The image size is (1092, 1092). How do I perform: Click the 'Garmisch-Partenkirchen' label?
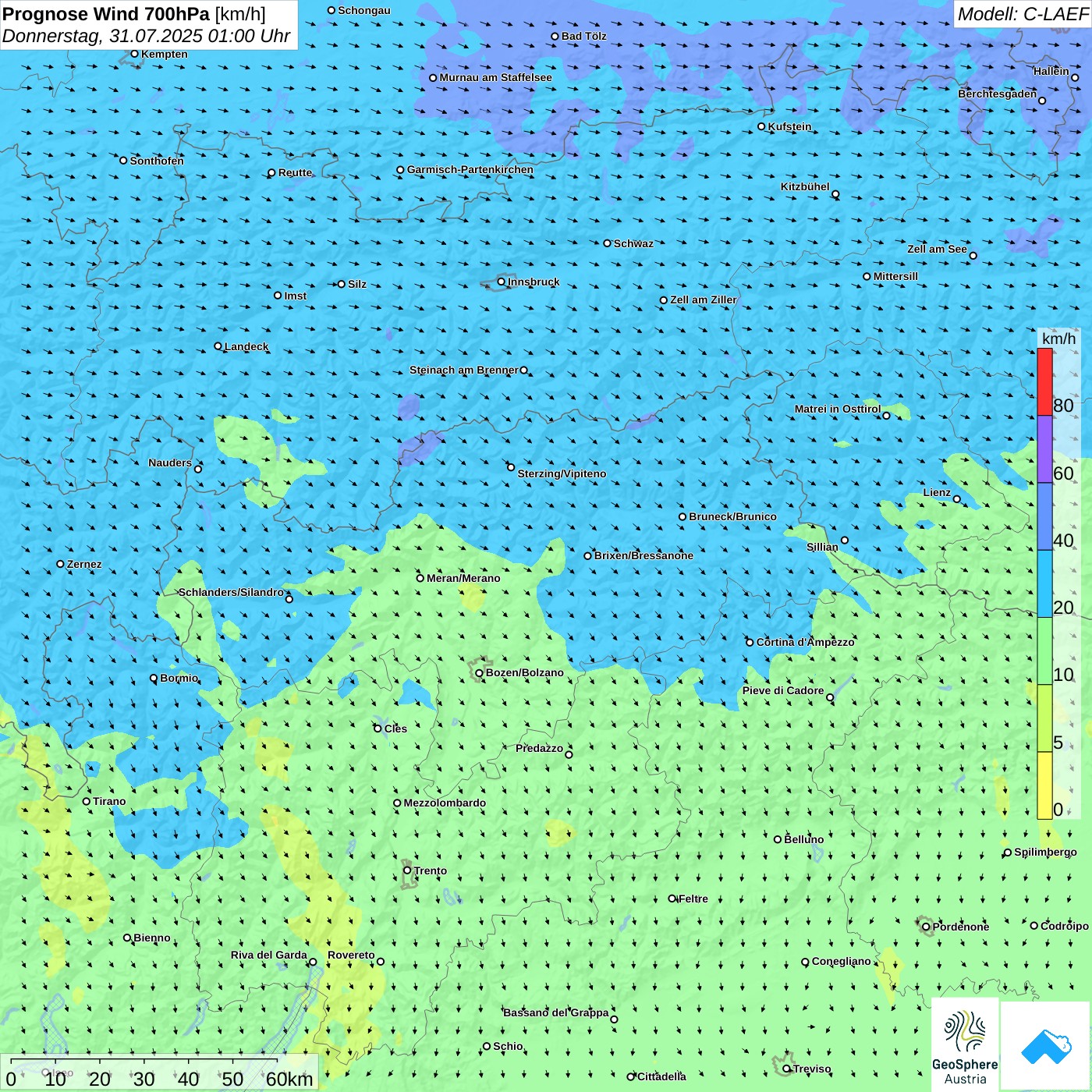click(470, 169)
